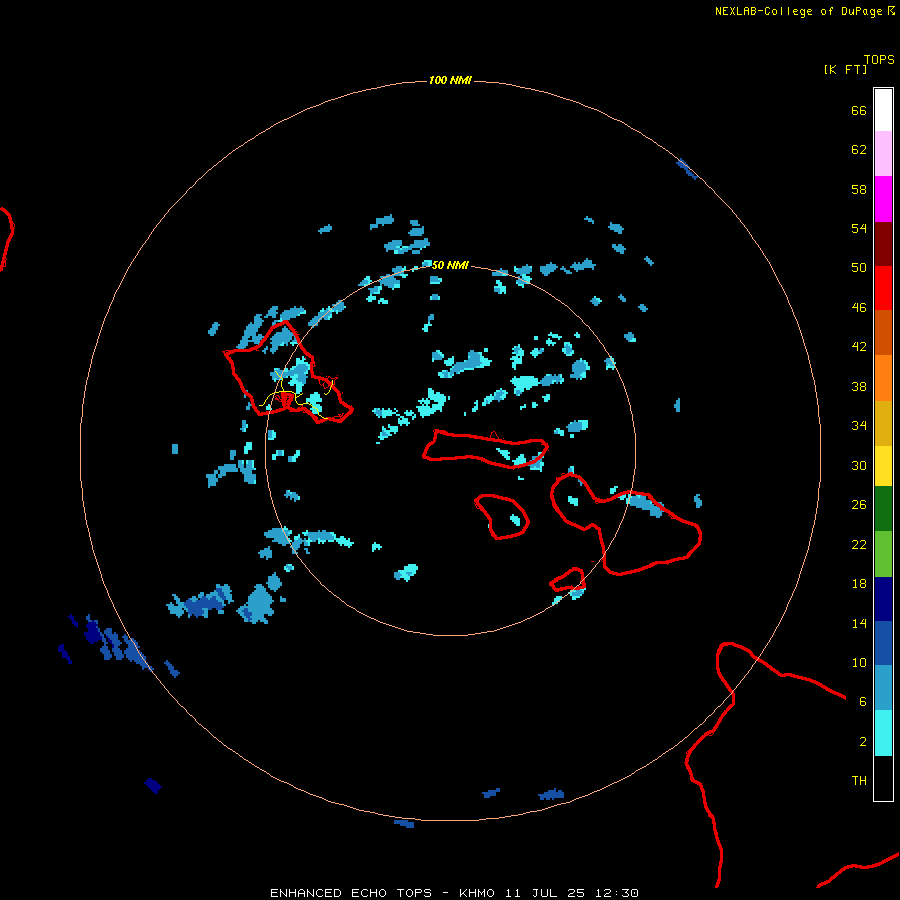Click the ENHANCED ECHO TOPS title caption
The width and height of the screenshot is (900, 900).
pyautogui.click(x=454, y=893)
